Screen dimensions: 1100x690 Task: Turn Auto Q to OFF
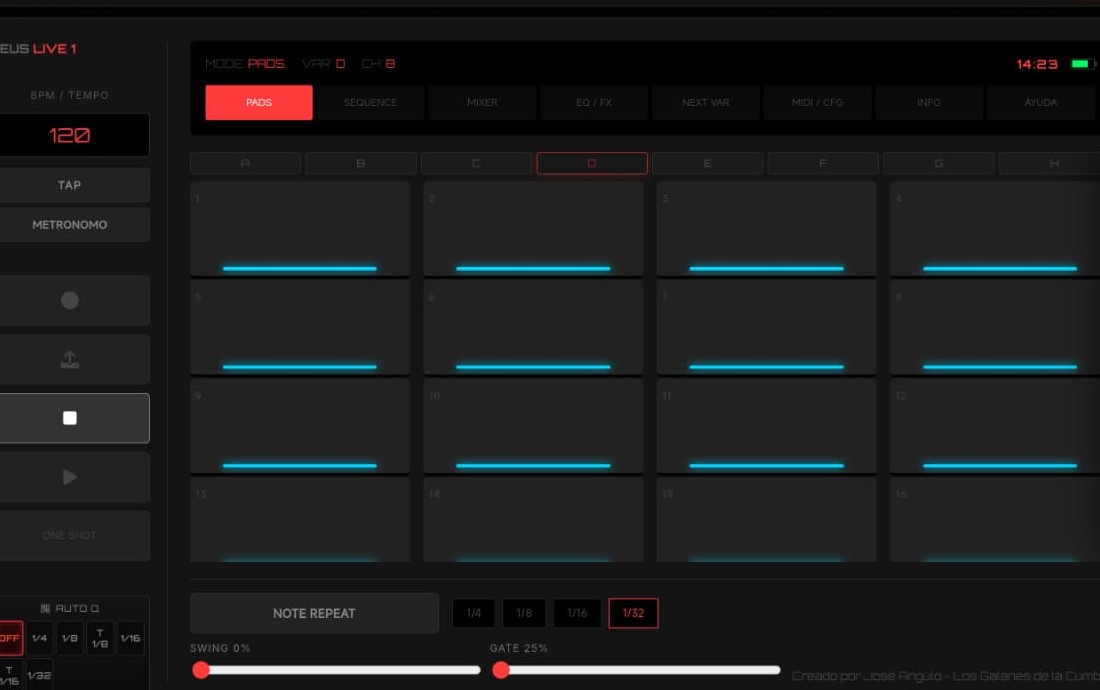pos(10,638)
